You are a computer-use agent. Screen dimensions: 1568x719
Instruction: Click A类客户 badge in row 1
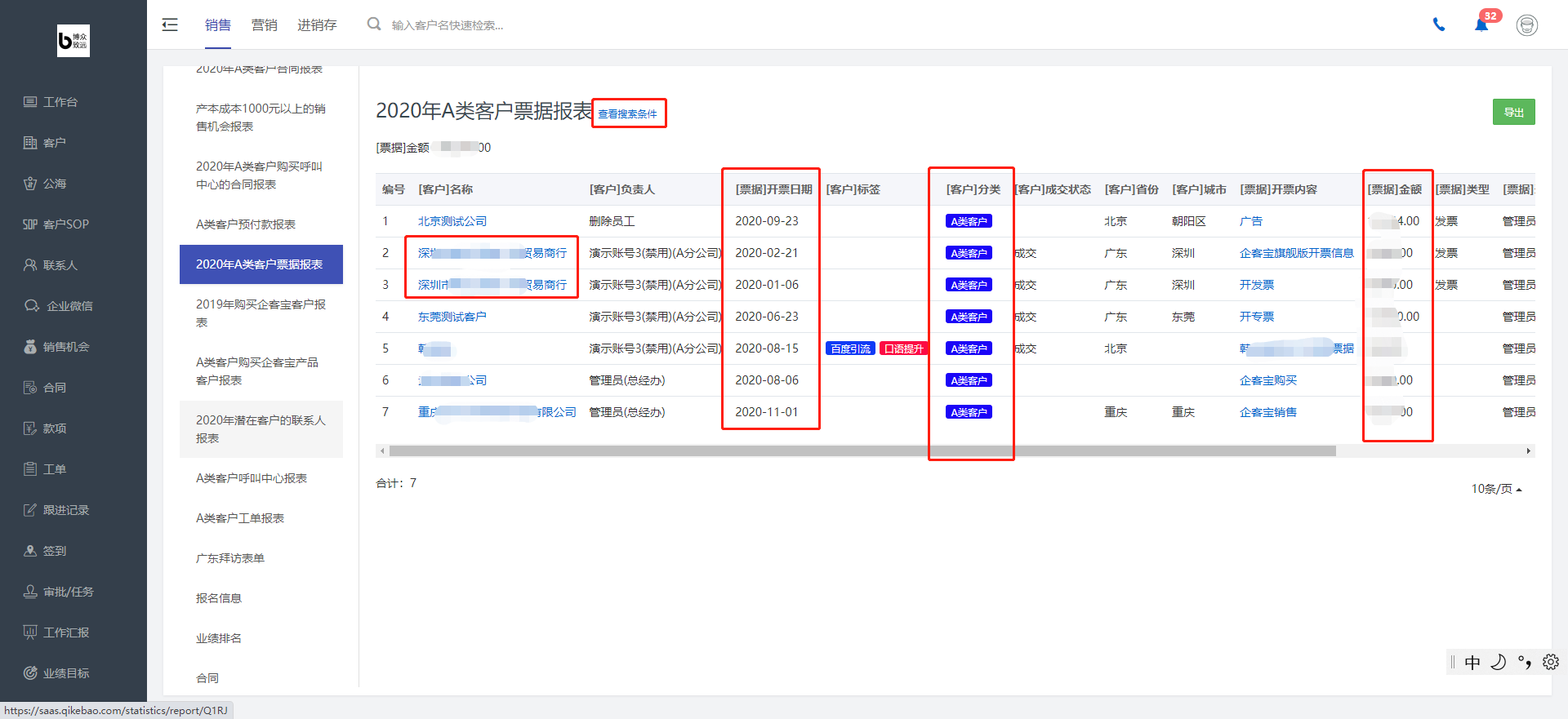(969, 221)
